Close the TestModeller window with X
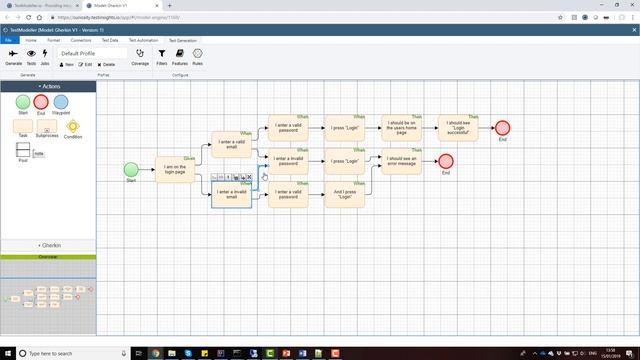640x360 pixels. (634, 30)
